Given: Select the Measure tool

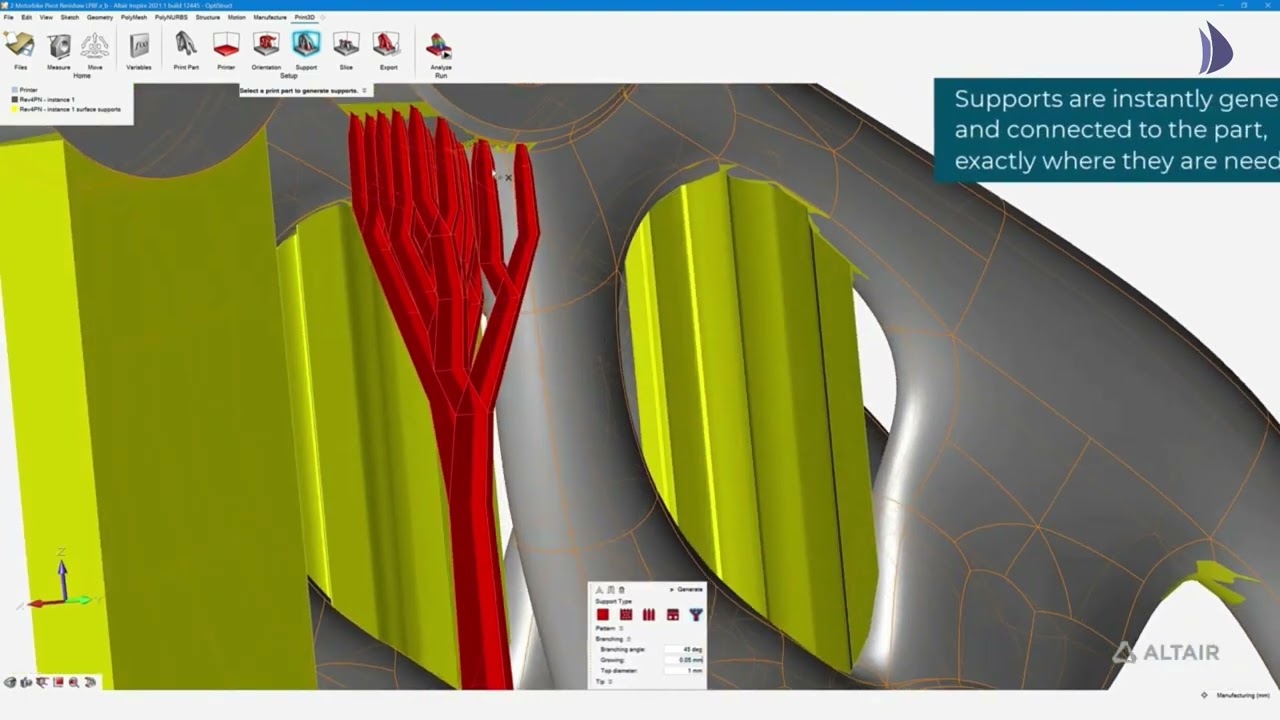Looking at the screenshot, I should pos(59,50).
